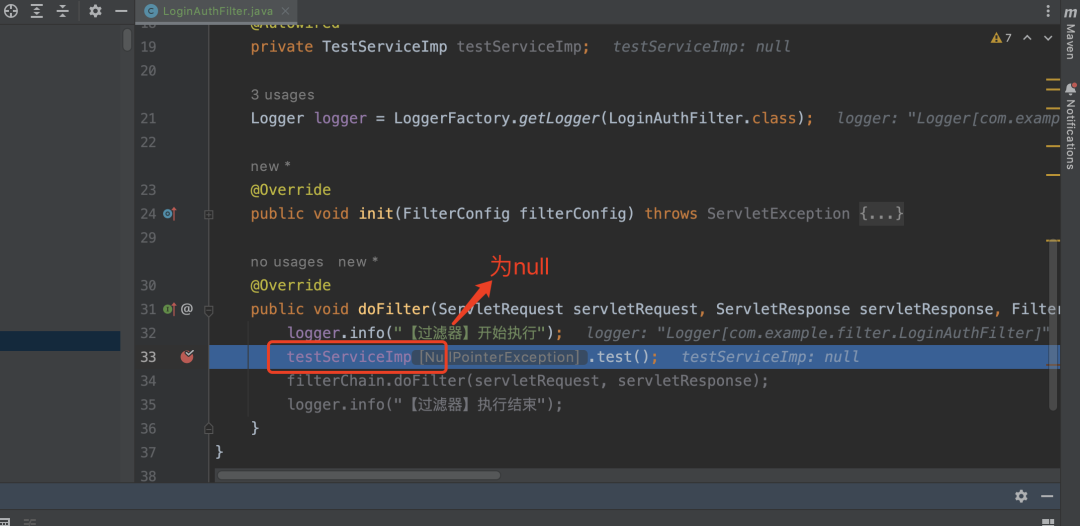Expand all items in project panel
1080x526 pixels.
[37, 11]
